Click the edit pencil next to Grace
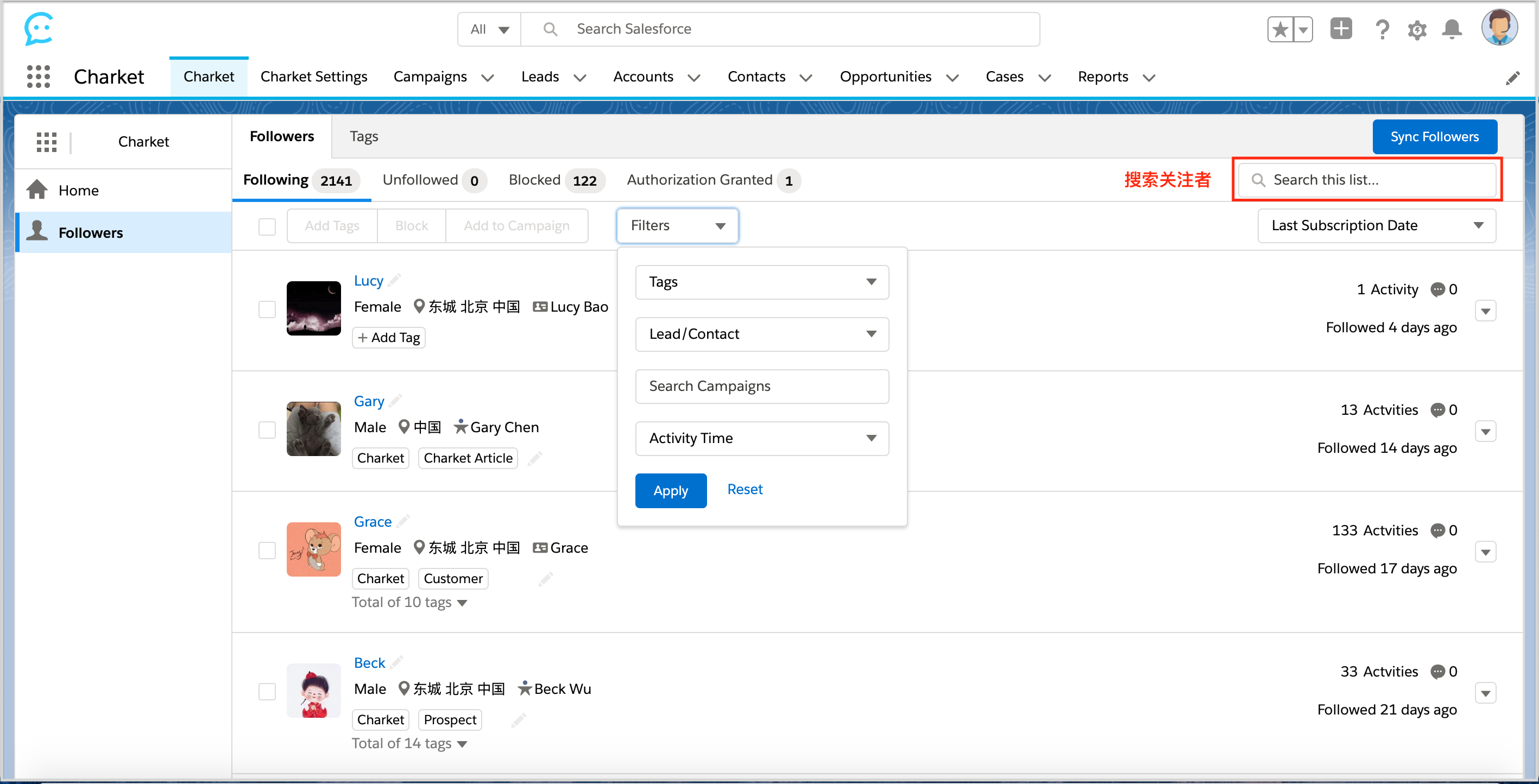Image resolution: width=1539 pixels, height=784 pixels. point(403,521)
